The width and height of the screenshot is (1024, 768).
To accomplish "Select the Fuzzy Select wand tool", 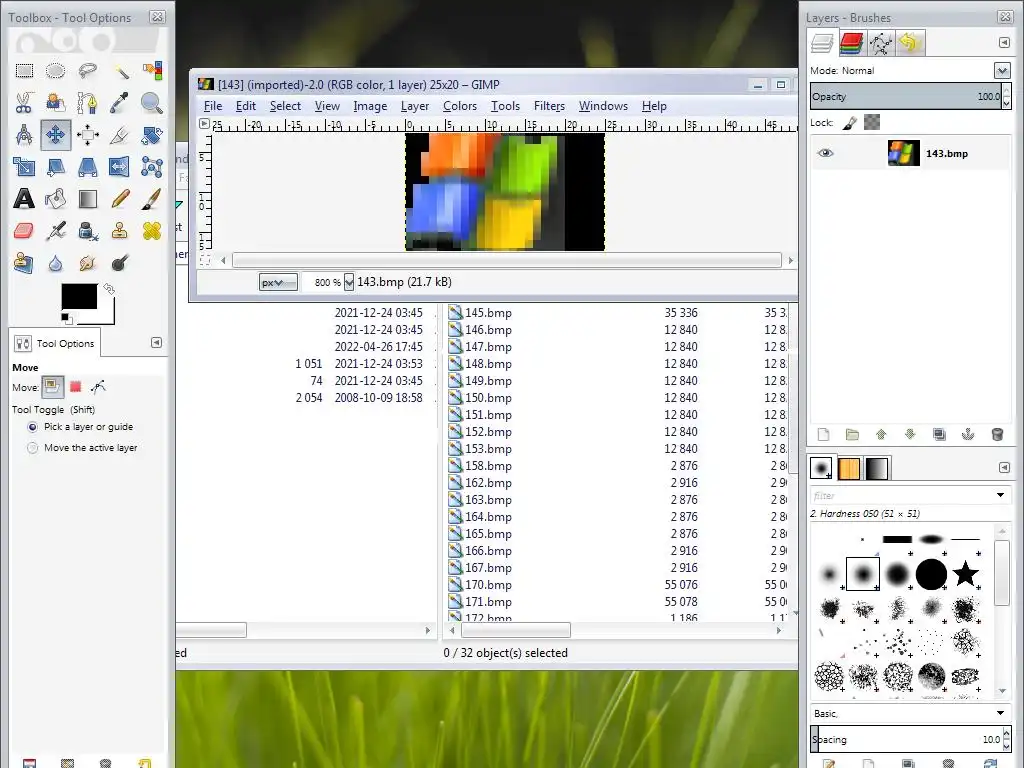I will coord(120,71).
